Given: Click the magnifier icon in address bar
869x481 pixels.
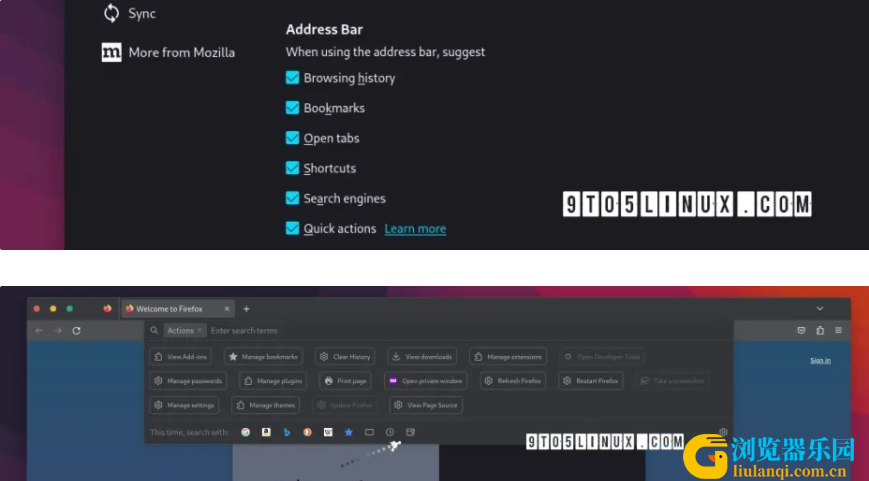Looking at the screenshot, I should pos(154,330).
